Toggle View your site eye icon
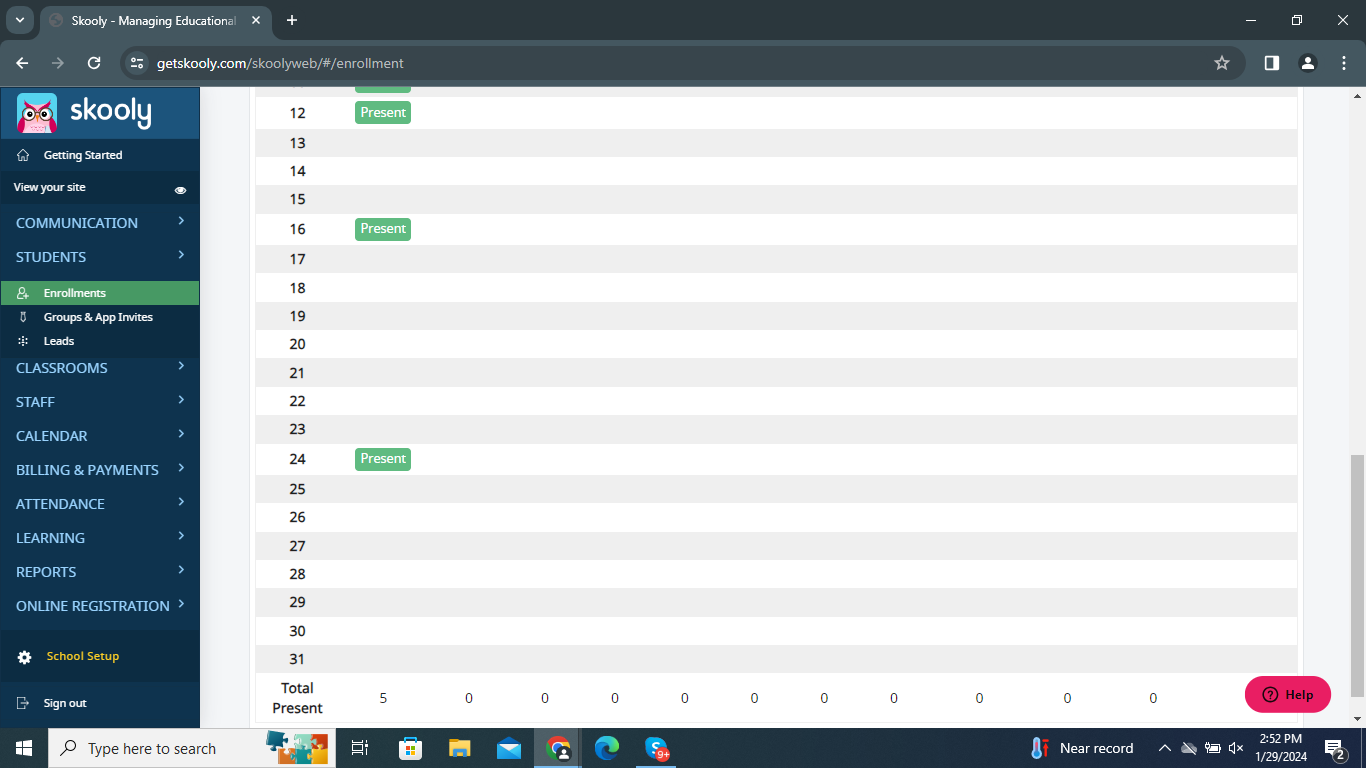Viewport: 1366px width, 768px height. point(181,189)
